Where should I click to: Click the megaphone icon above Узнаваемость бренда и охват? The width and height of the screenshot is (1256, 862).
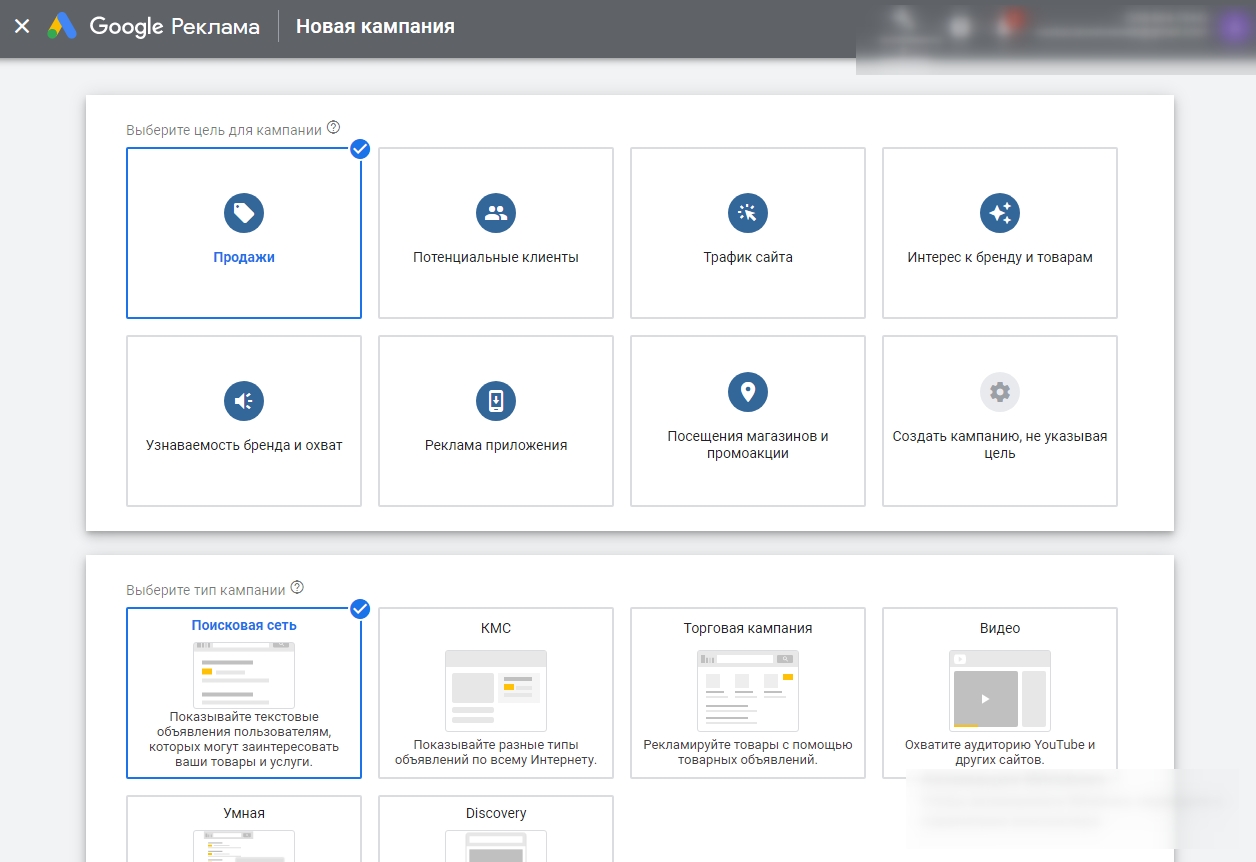coord(244,401)
